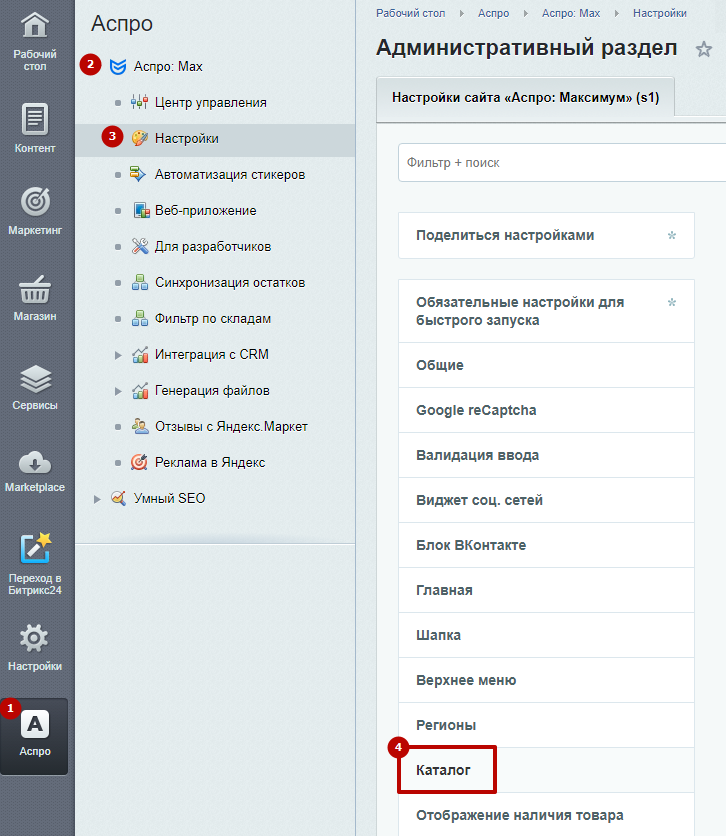
Task: Click the Реклама в Яндекс target icon
Action: (139, 462)
